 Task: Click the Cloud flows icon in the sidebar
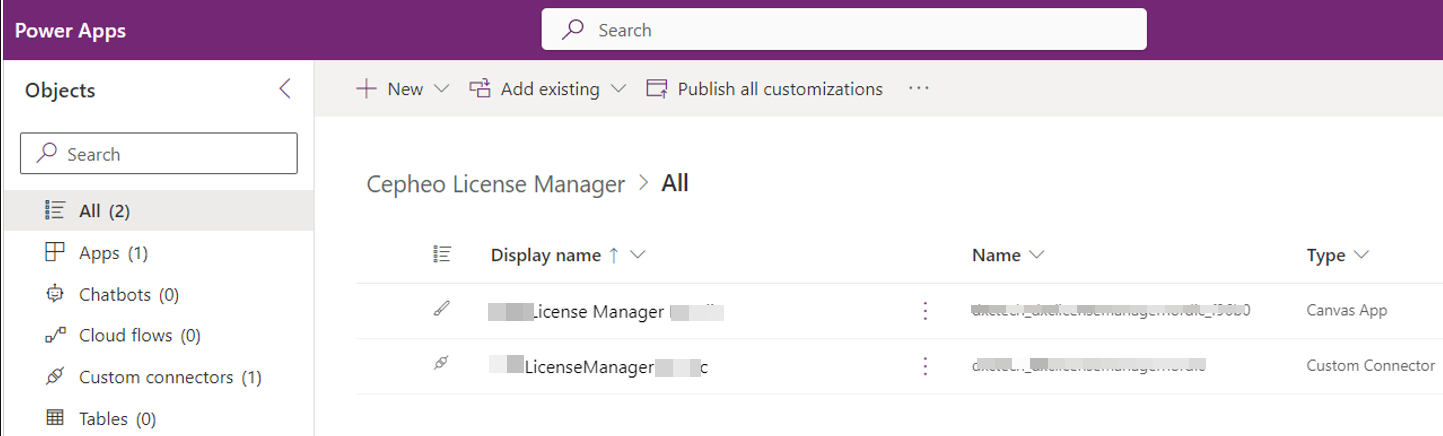pos(55,335)
